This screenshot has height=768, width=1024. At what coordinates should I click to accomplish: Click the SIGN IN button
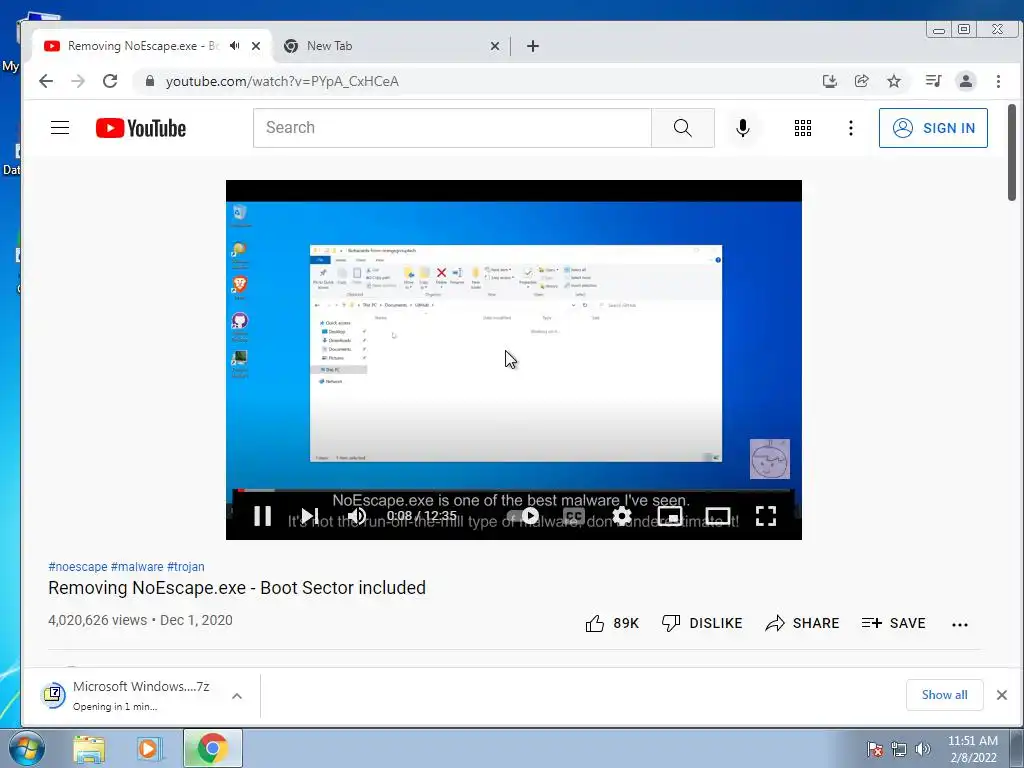tap(933, 128)
